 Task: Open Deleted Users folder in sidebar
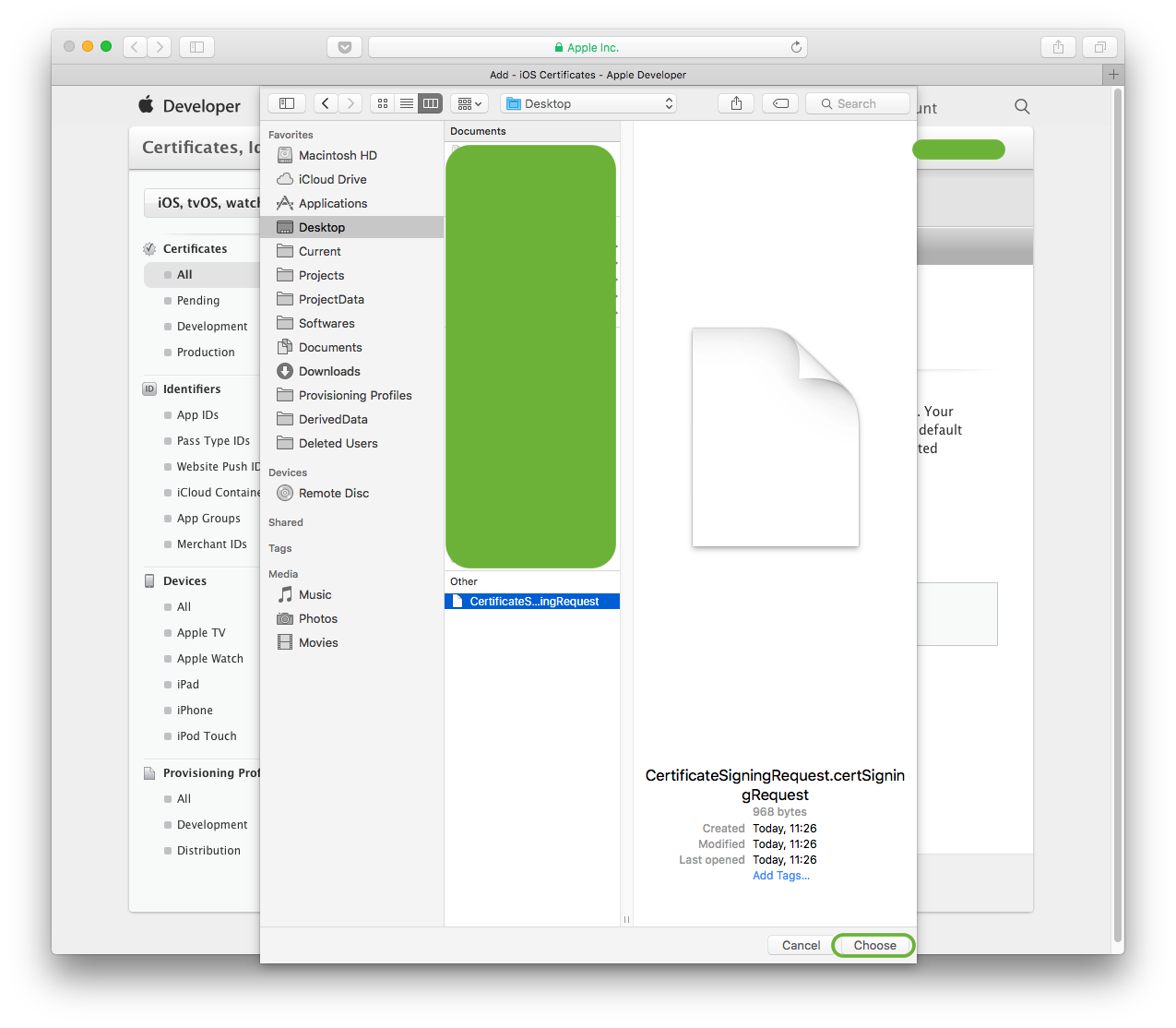[x=351, y=443]
